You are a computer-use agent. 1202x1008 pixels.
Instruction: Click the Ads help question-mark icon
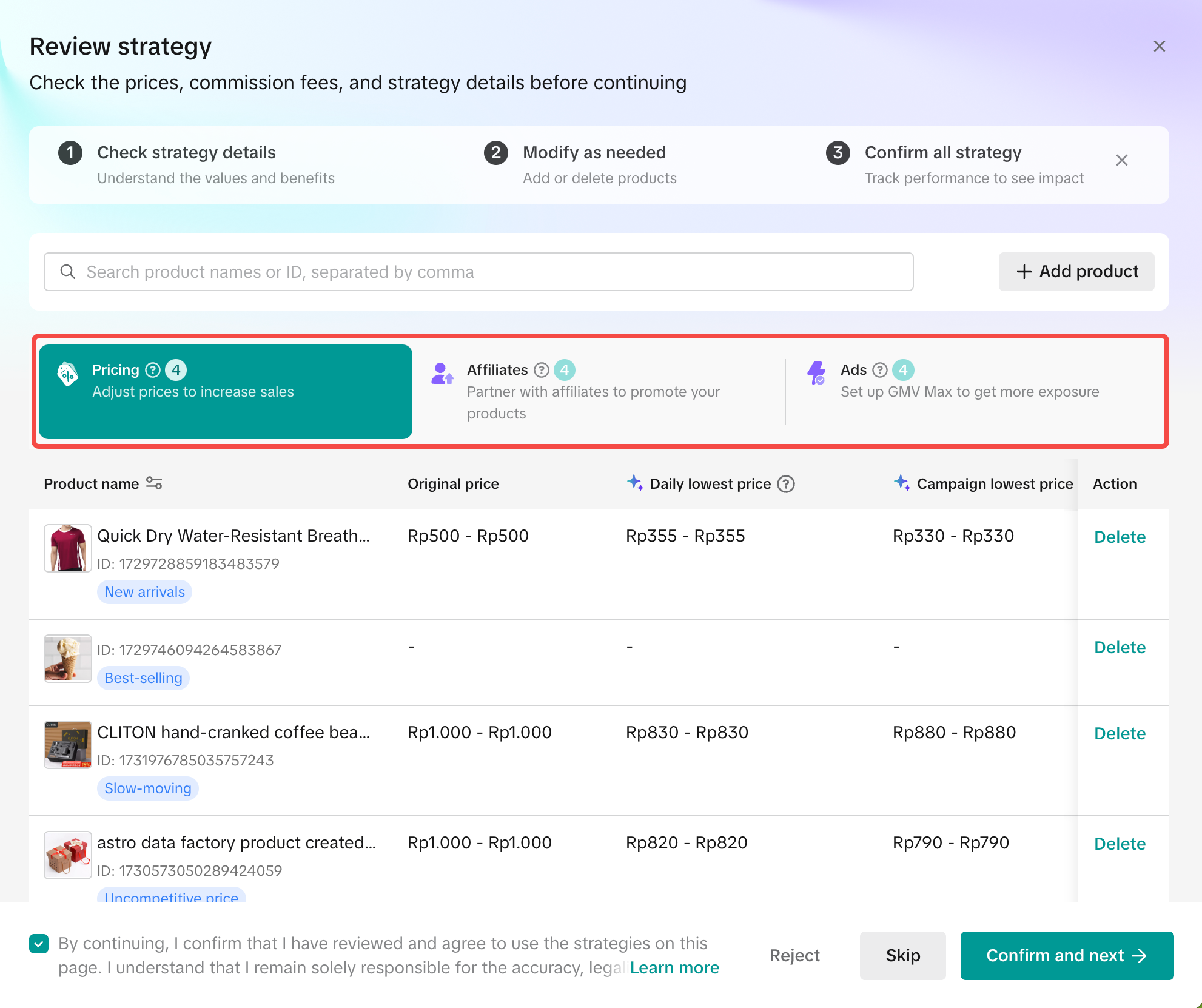[879, 370]
